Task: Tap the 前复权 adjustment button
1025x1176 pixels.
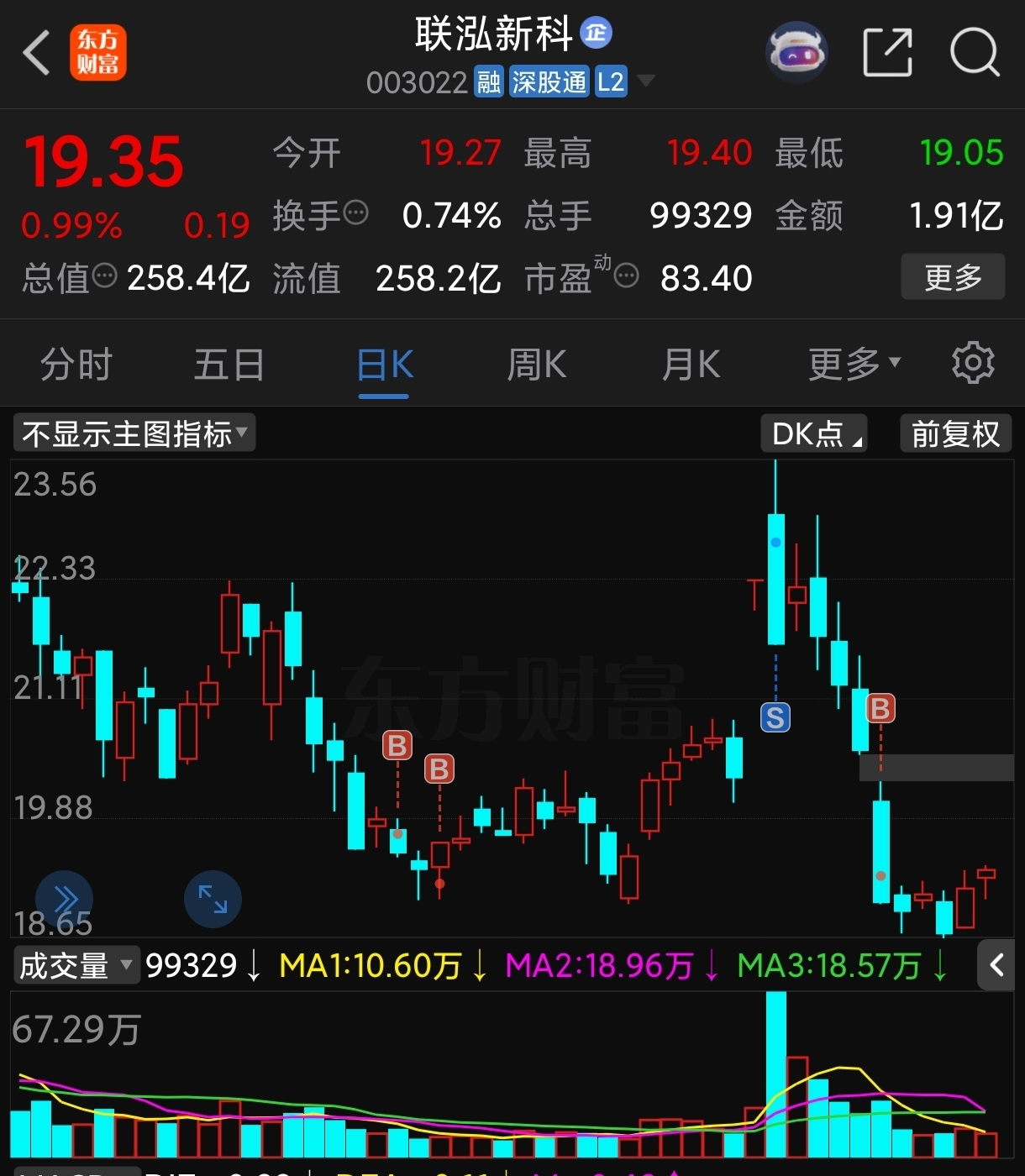Action: click(x=956, y=433)
